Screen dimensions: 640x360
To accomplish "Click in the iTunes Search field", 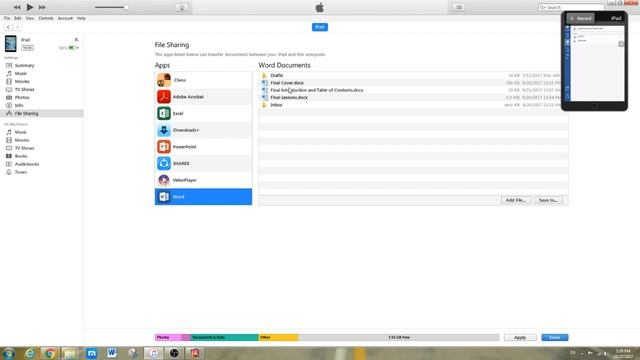I will pos(571,7).
